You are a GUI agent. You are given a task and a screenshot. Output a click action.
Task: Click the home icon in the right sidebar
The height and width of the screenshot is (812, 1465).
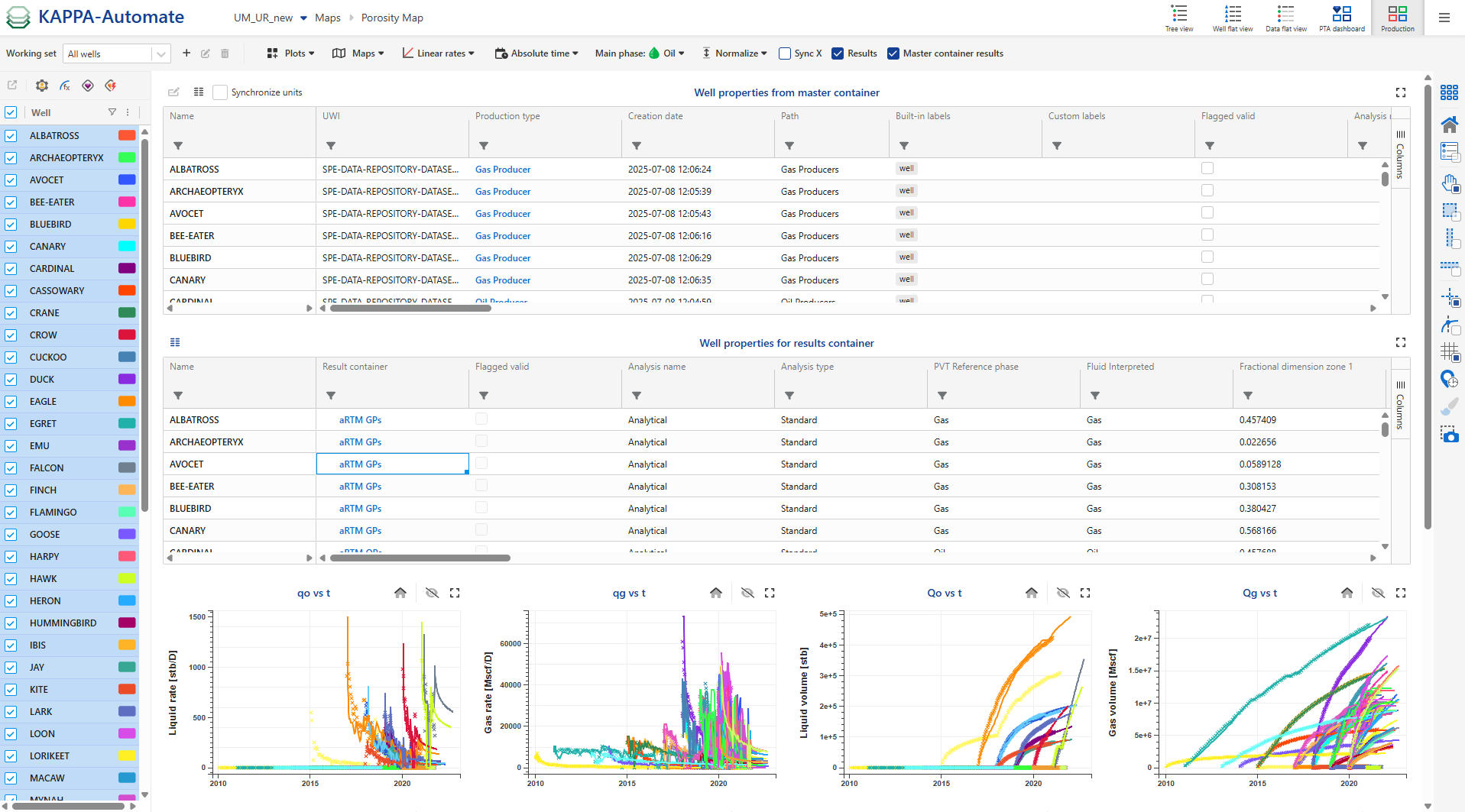(x=1450, y=123)
